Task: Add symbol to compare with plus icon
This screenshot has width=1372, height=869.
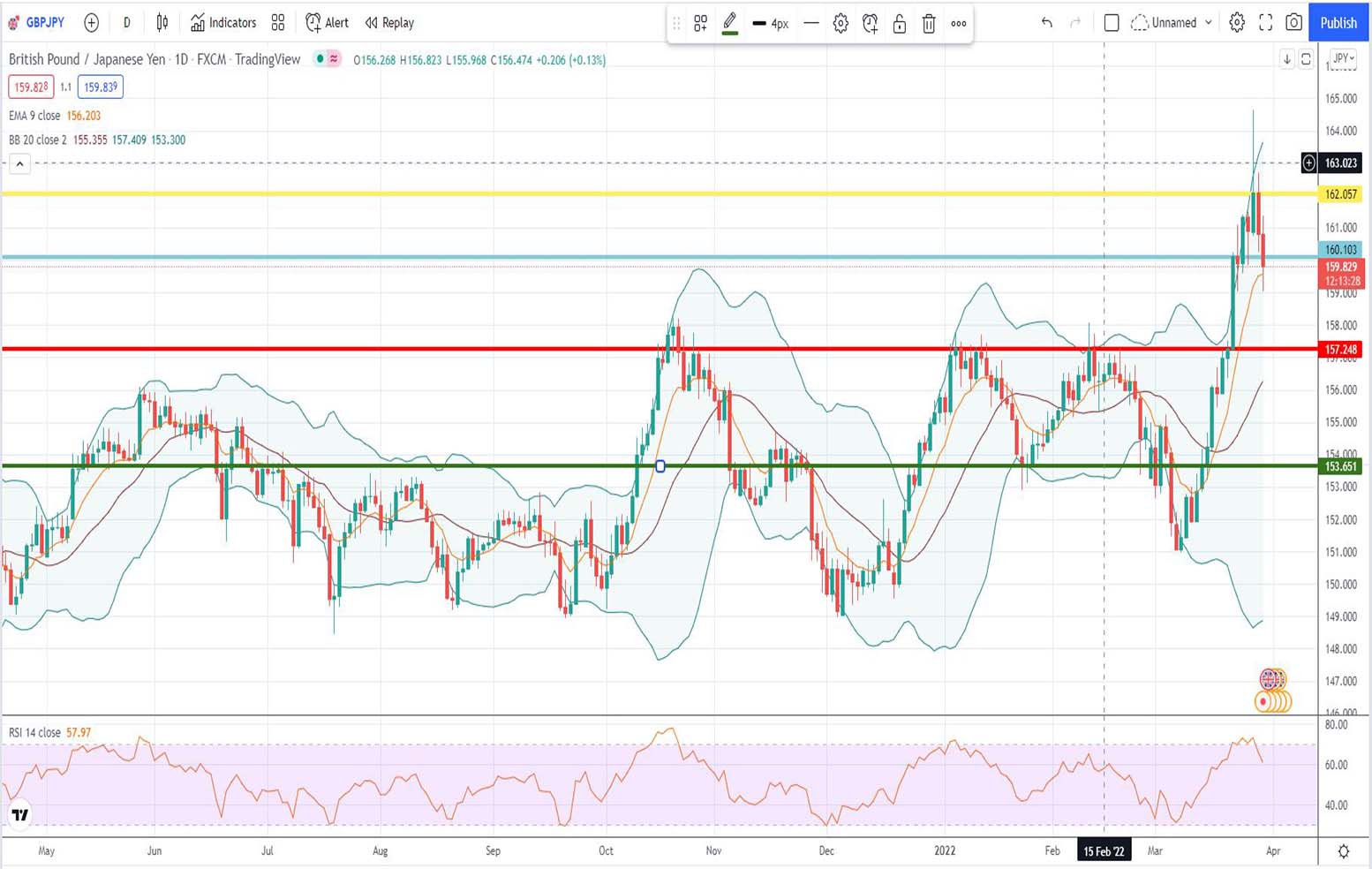Action: click(x=91, y=23)
